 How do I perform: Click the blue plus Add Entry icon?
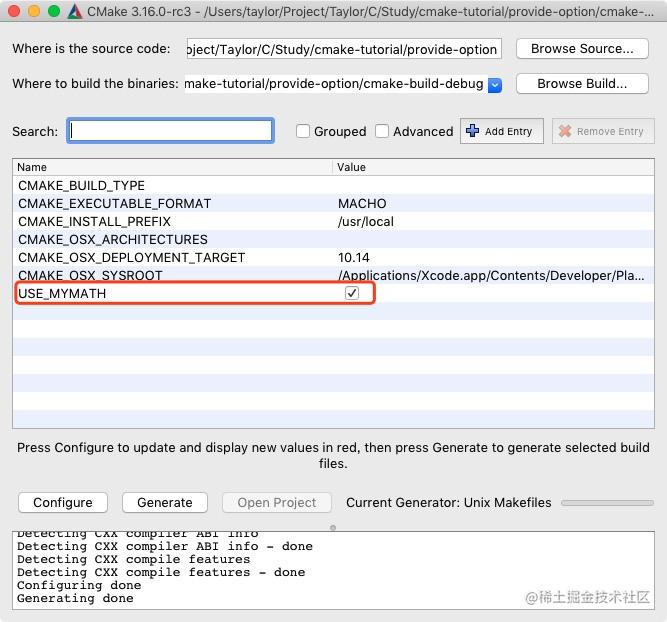tap(472, 131)
